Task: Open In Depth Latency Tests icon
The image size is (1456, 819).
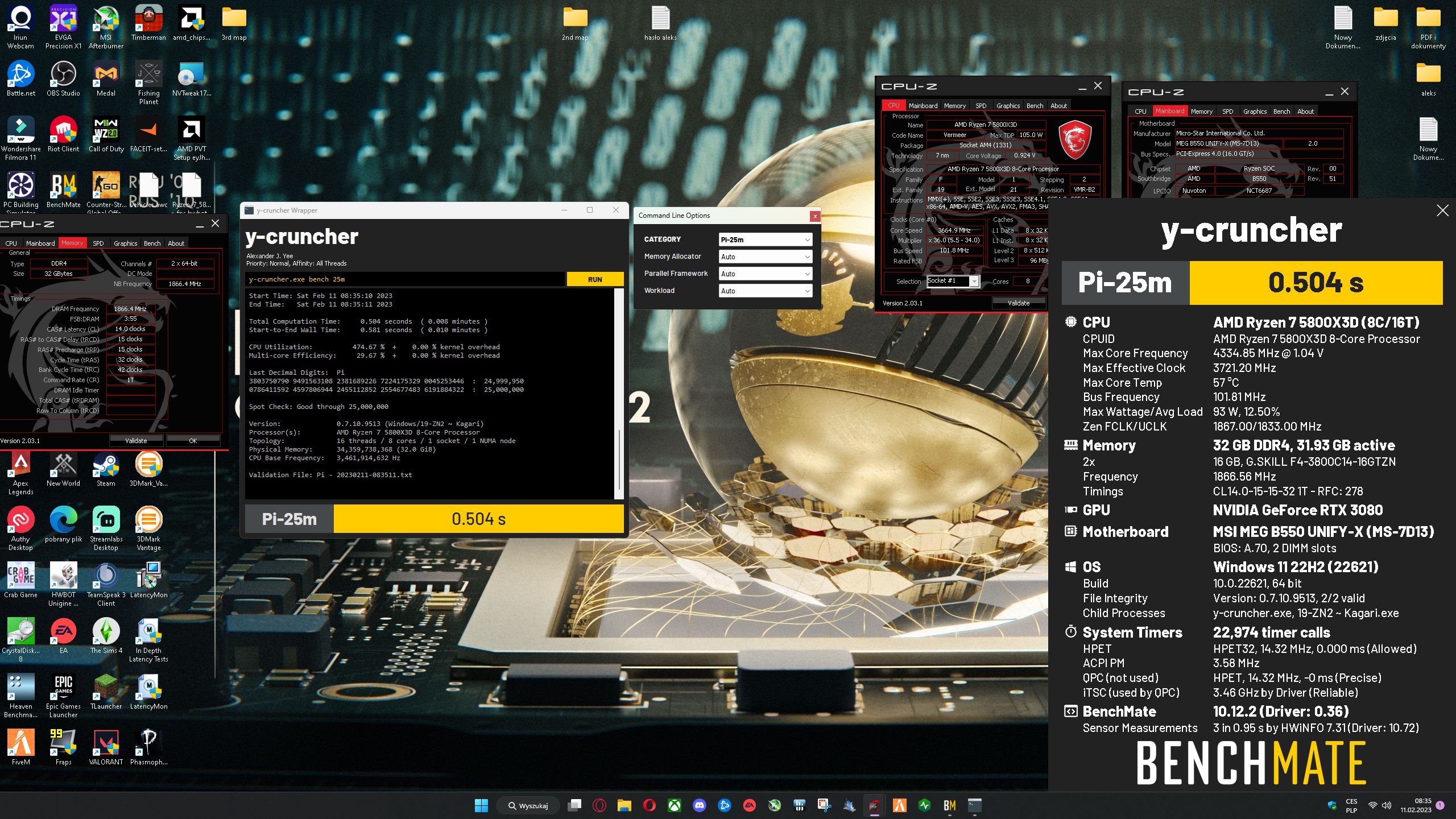Action: click(148, 640)
